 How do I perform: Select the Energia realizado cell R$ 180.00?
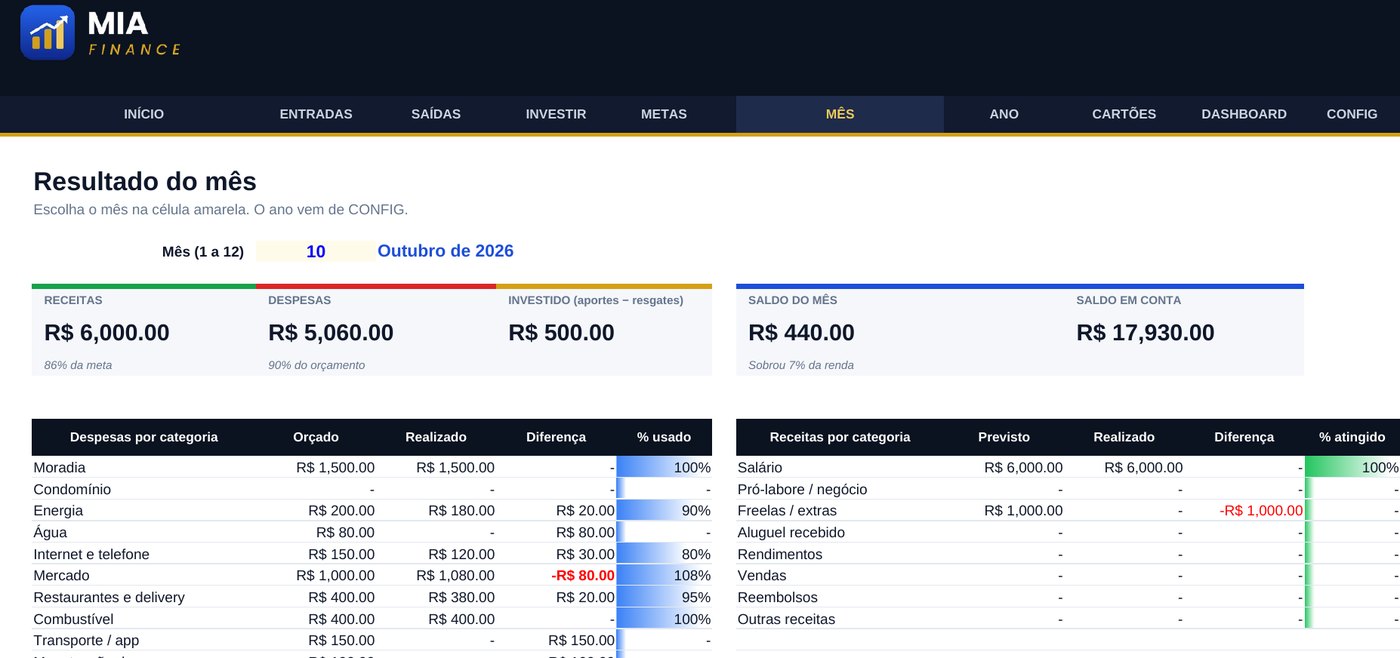pyautogui.click(x=461, y=511)
